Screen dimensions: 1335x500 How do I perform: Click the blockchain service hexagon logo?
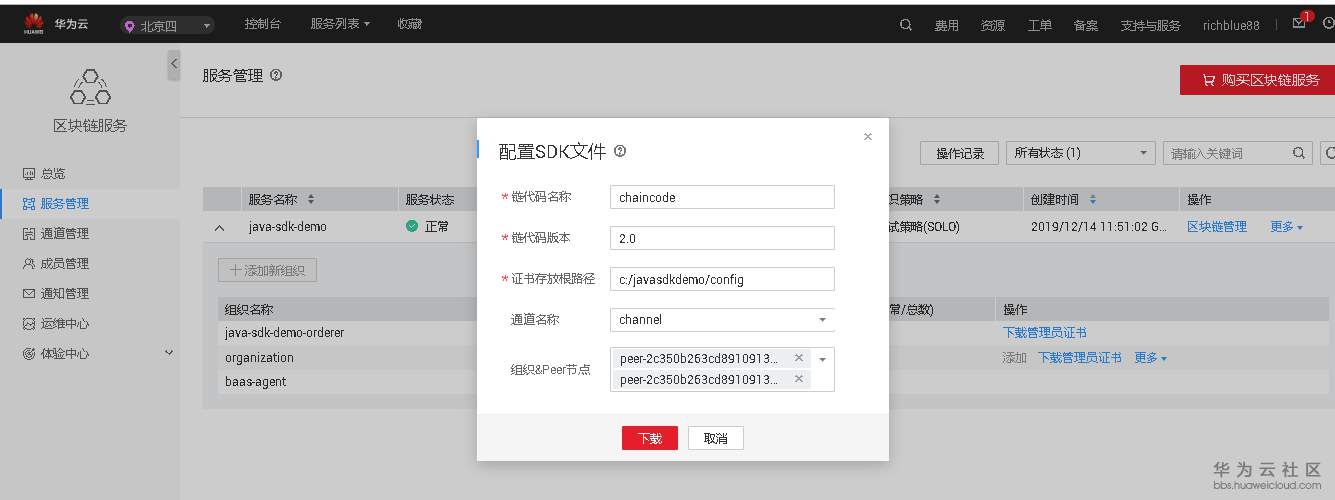(x=90, y=87)
